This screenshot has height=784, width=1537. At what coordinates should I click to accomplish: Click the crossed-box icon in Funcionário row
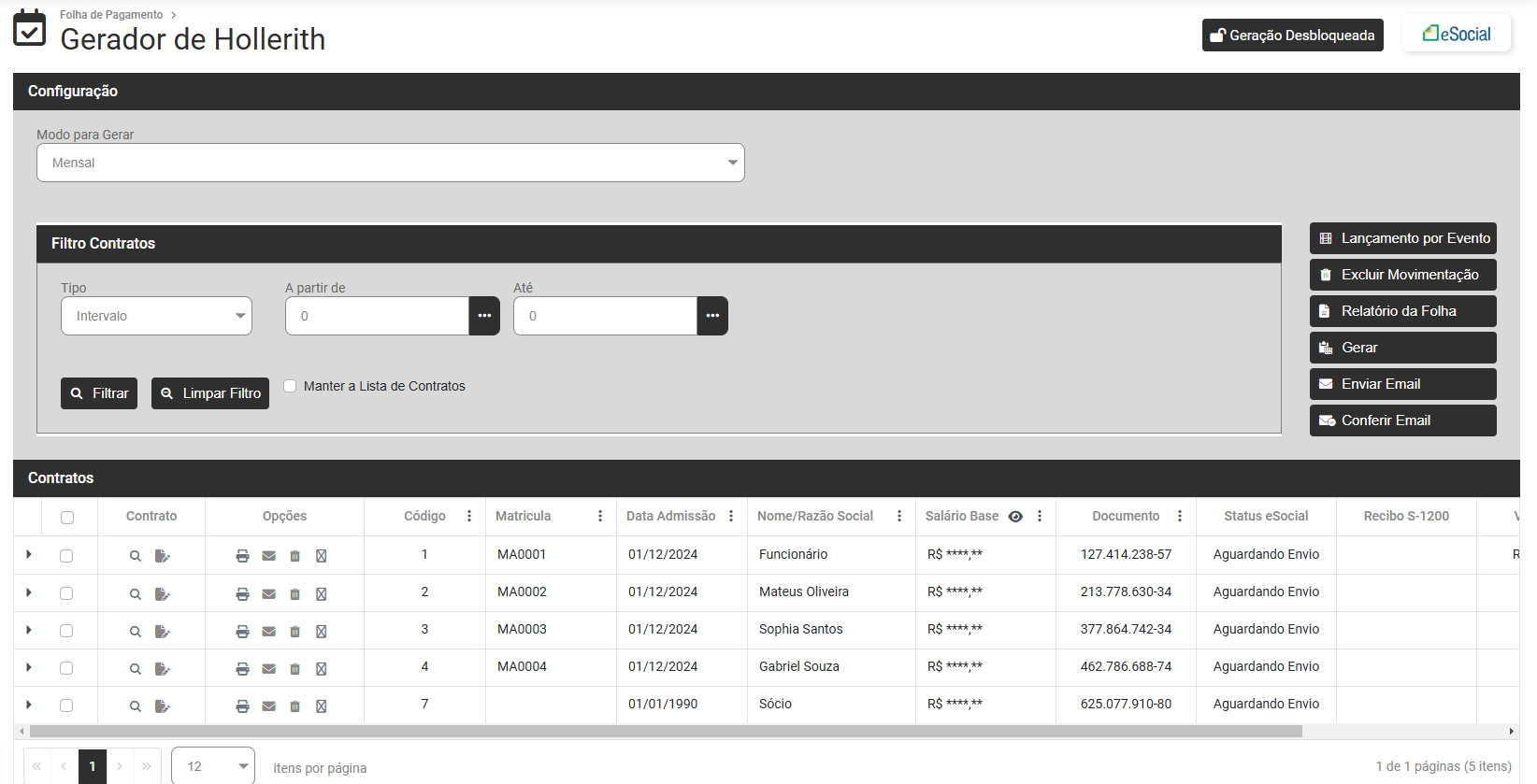tap(321, 557)
